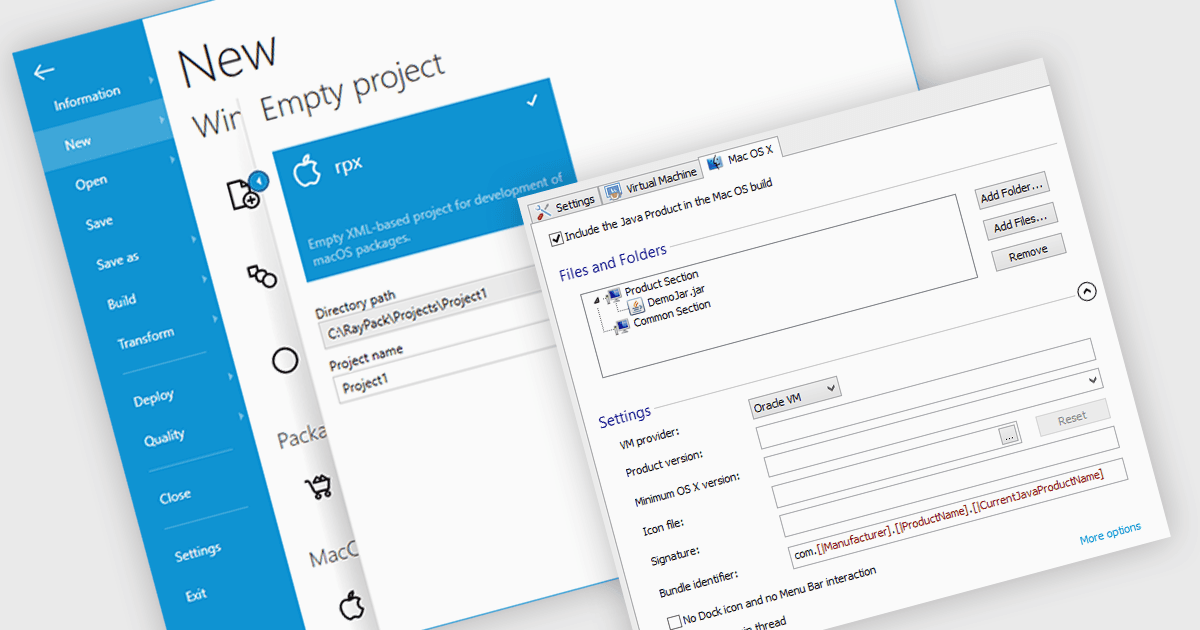1200x630 pixels.
Task: Toggle Include the Java Product checkbox
Action: [x=556, y=239]
